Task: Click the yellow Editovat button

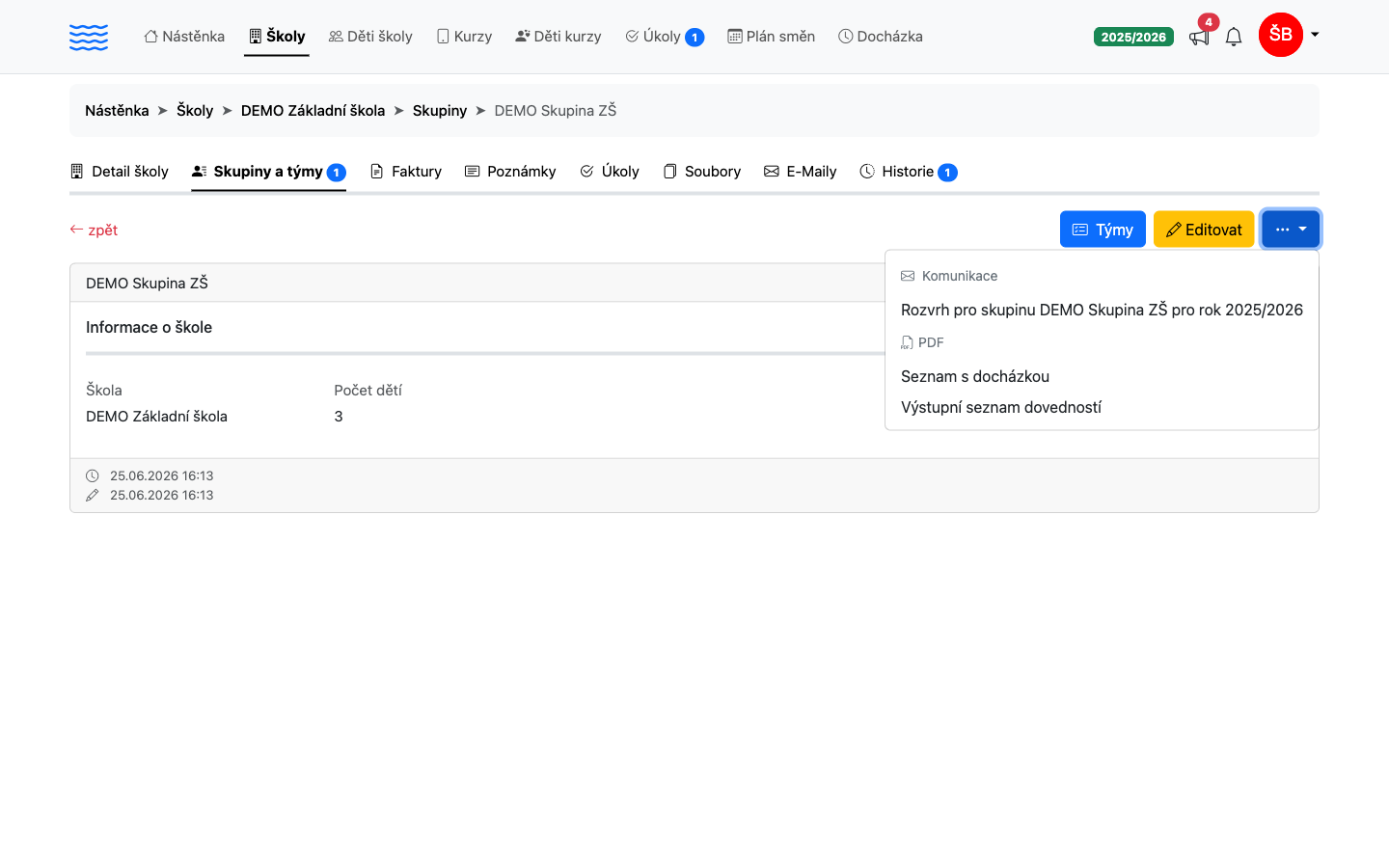Action: pyautogui.click(x=1204, y=230)
